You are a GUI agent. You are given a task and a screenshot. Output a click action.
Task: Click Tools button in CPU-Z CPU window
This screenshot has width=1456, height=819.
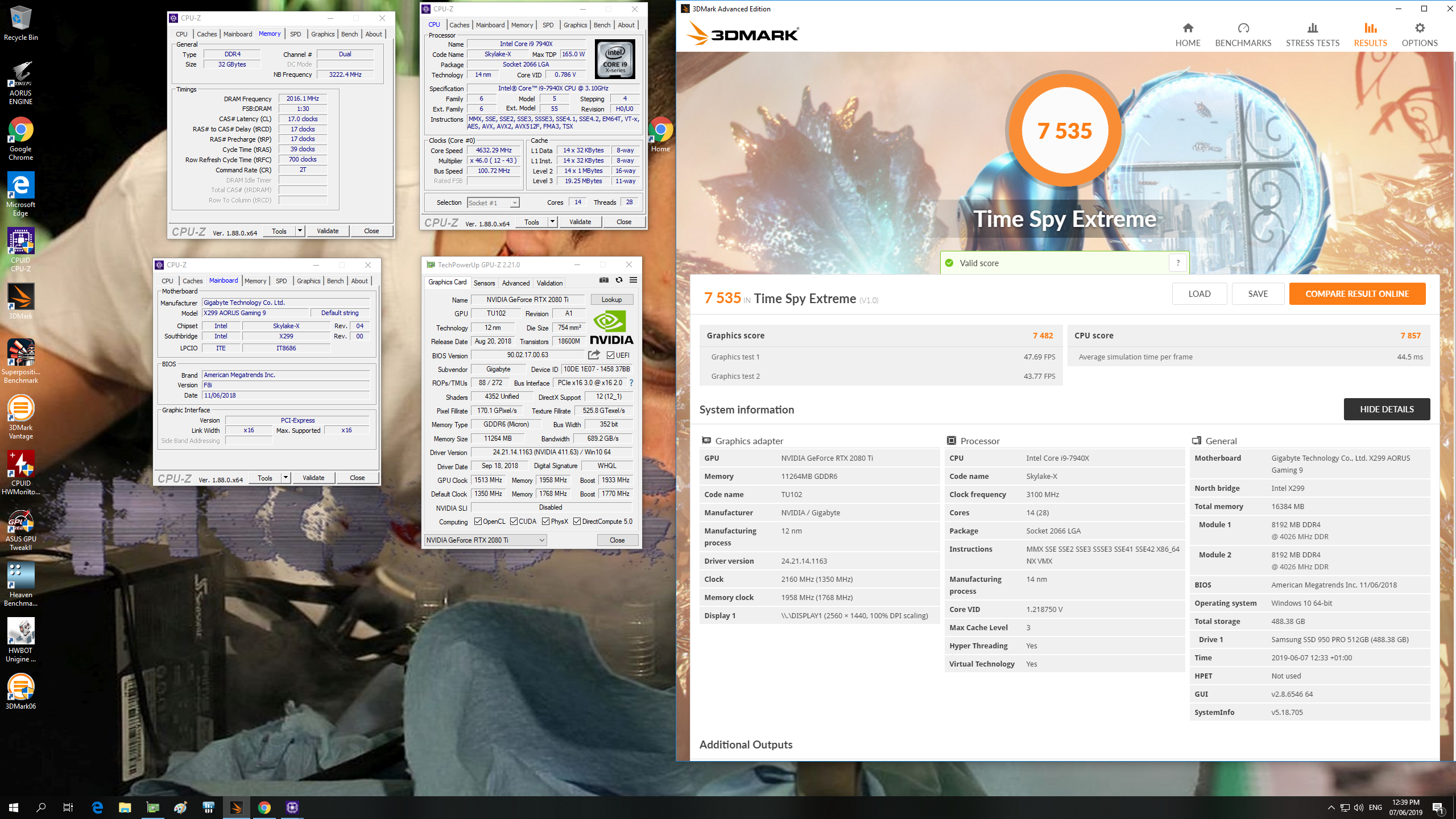click(531, 221)
